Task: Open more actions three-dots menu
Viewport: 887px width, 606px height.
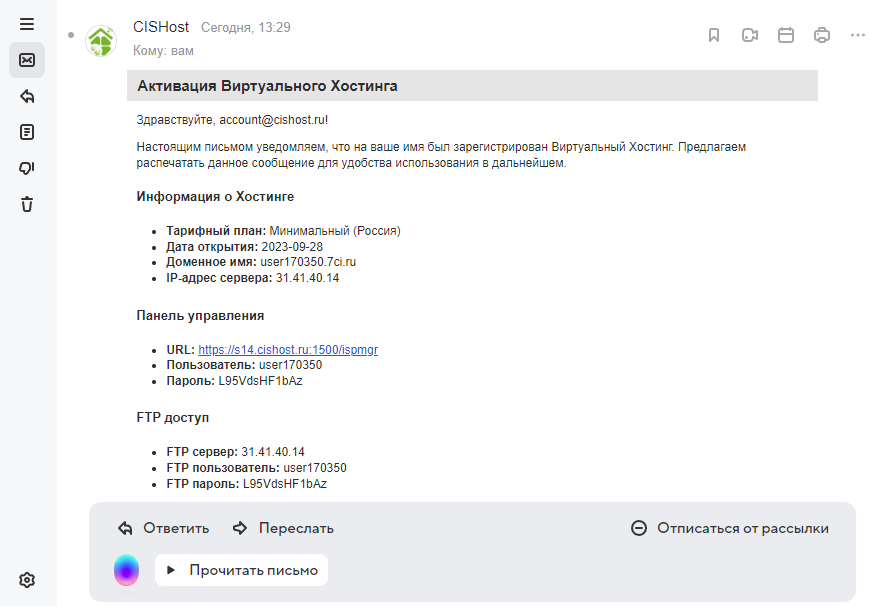Action: (858, 35)
